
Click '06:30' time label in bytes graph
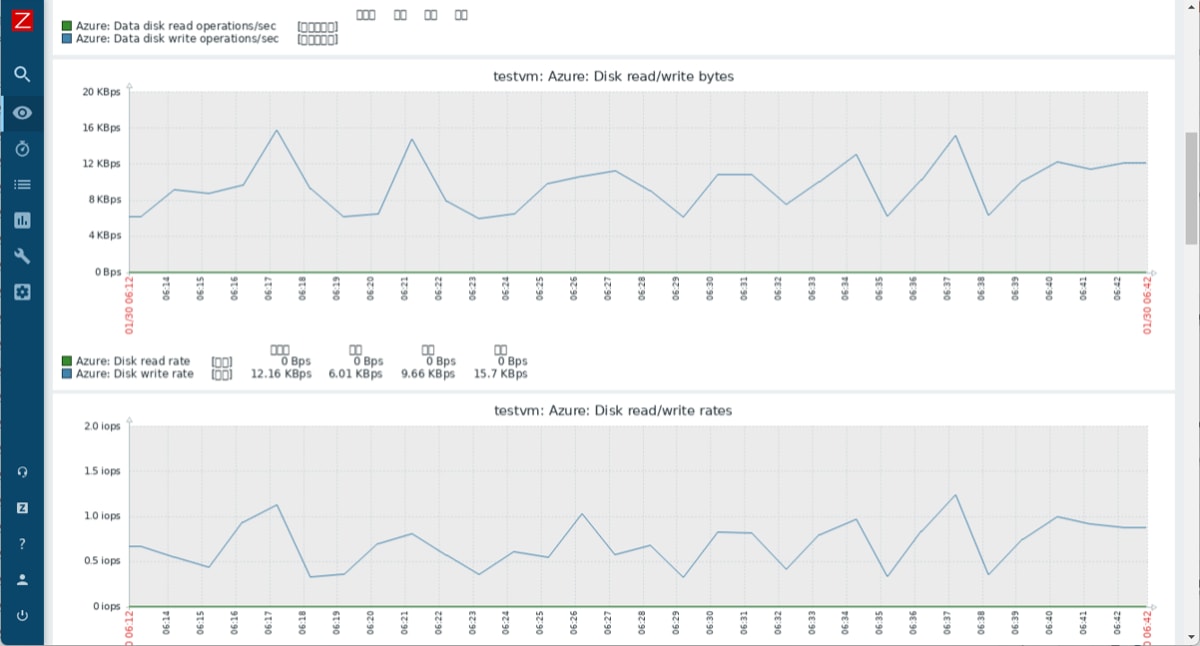[710, 290]
